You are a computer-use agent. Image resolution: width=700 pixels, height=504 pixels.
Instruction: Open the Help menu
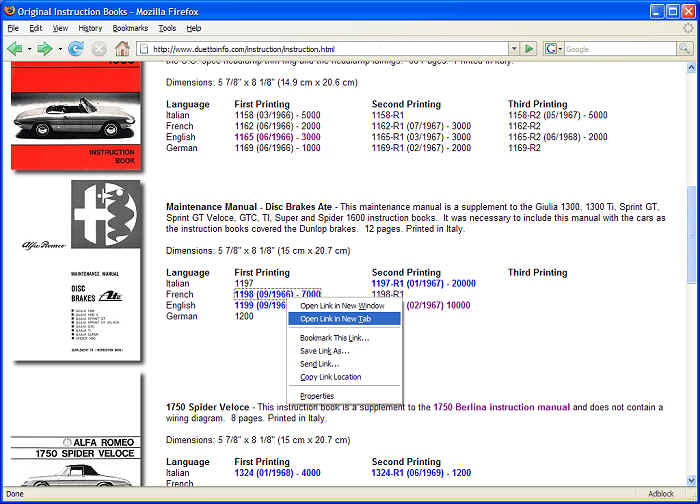194,28
